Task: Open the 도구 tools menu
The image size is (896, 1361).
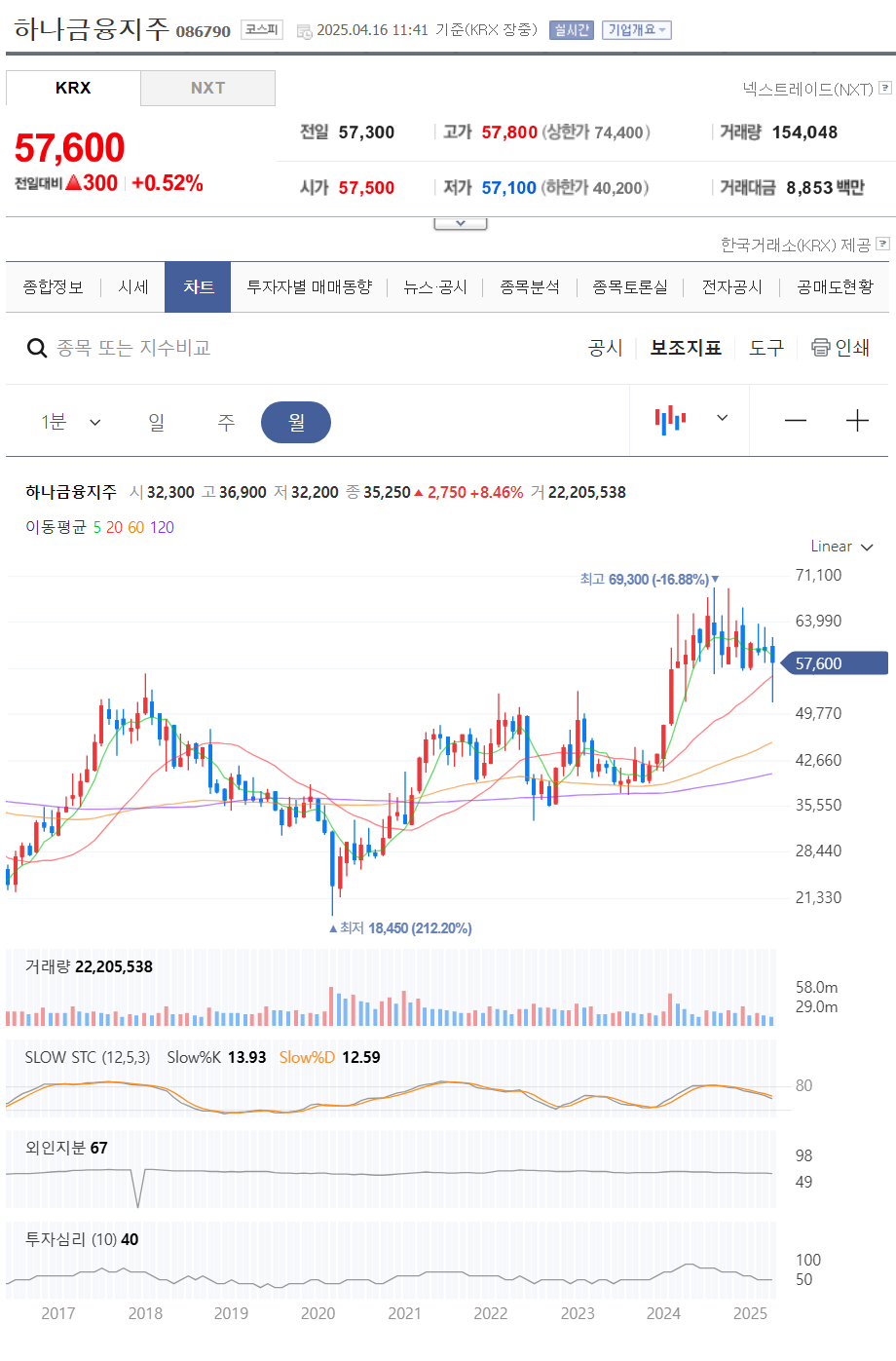Action: (x=766, y=348)
